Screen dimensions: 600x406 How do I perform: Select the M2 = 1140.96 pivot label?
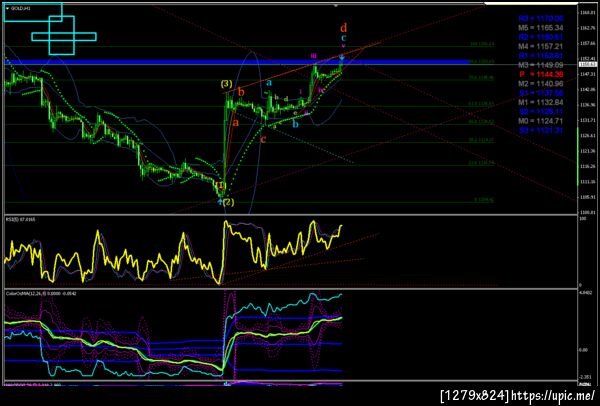click(x=542, y=83)
